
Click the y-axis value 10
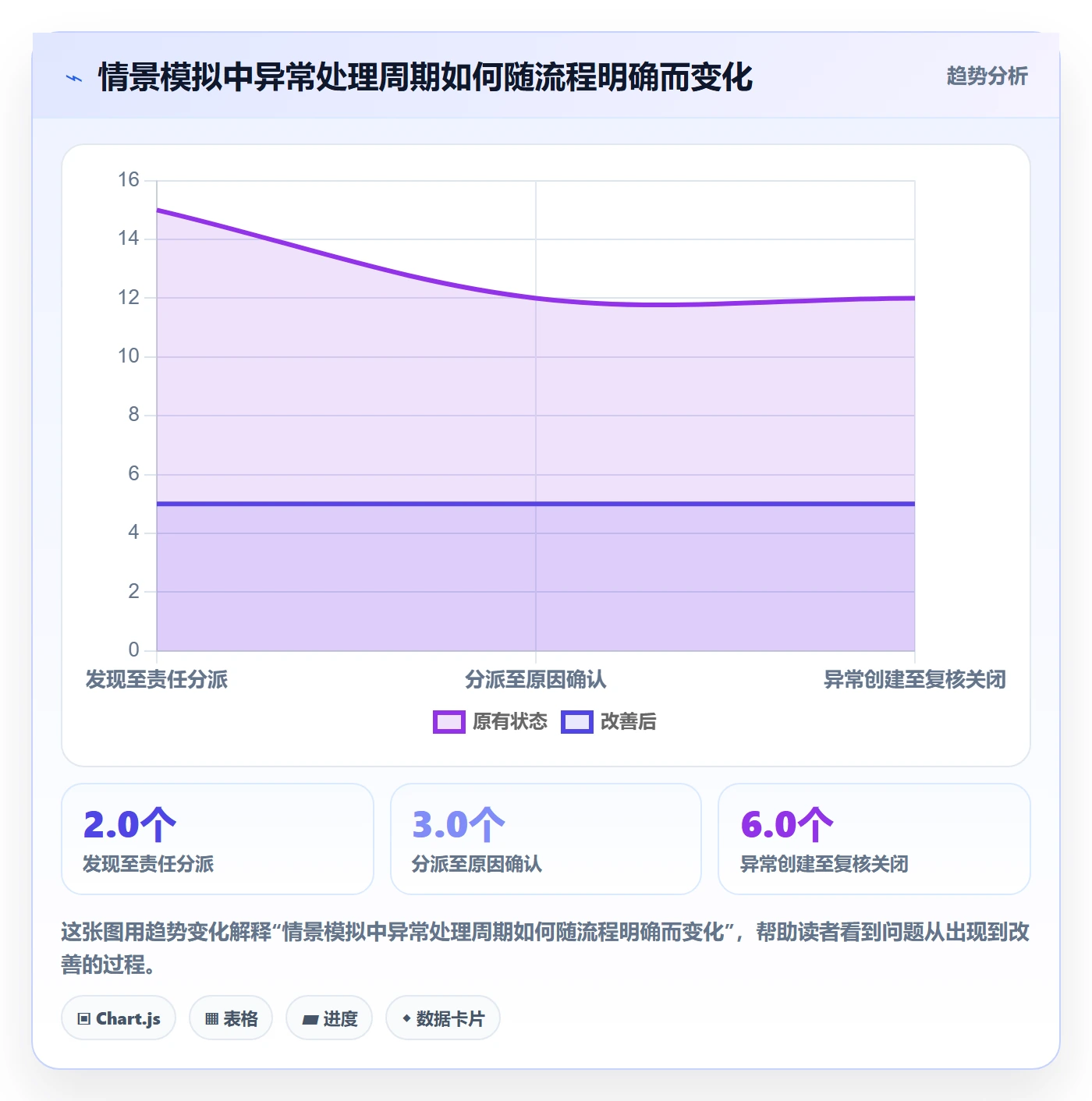tap(129, 356)
